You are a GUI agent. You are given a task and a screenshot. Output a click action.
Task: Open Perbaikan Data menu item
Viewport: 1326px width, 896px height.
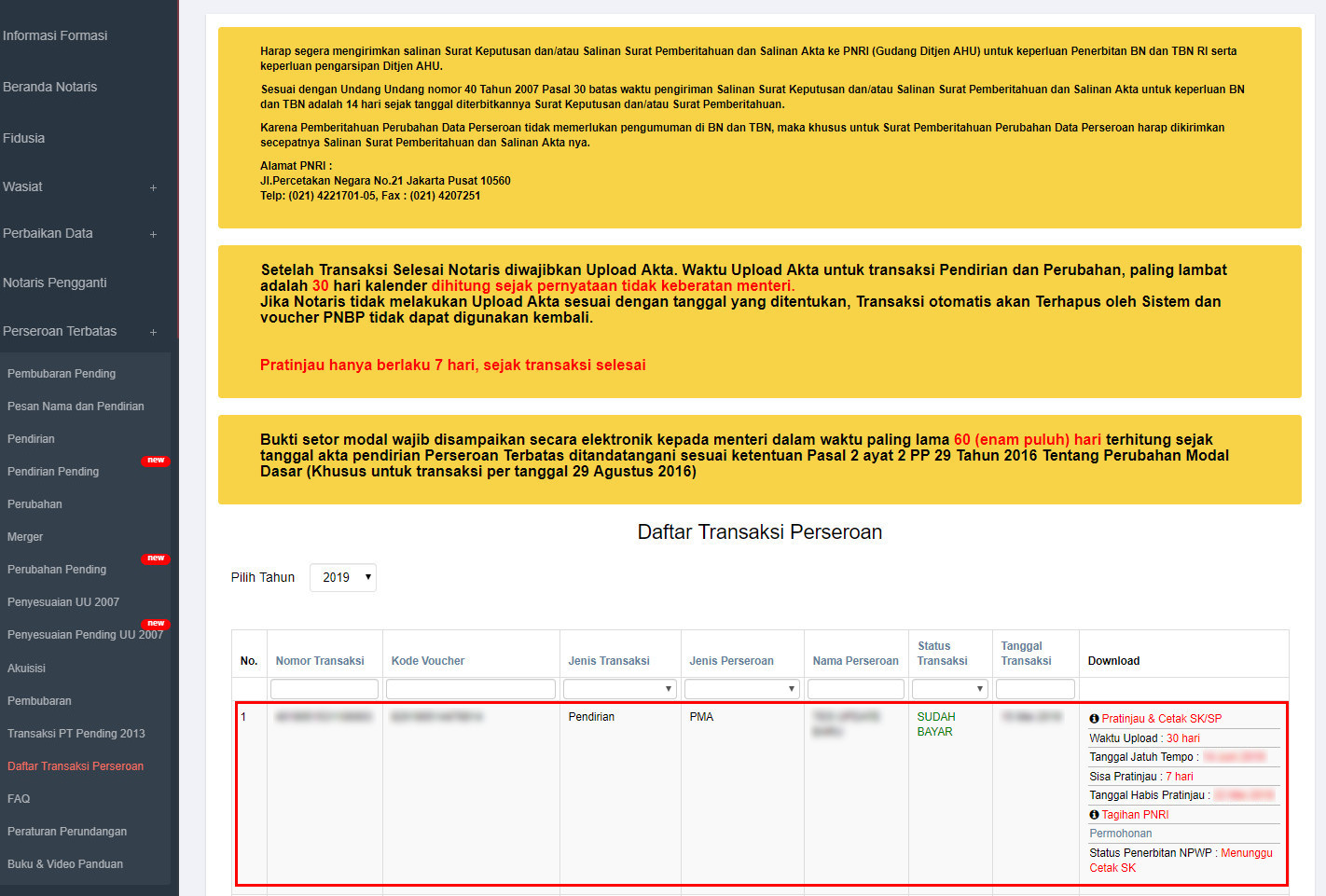coord(48,233)
